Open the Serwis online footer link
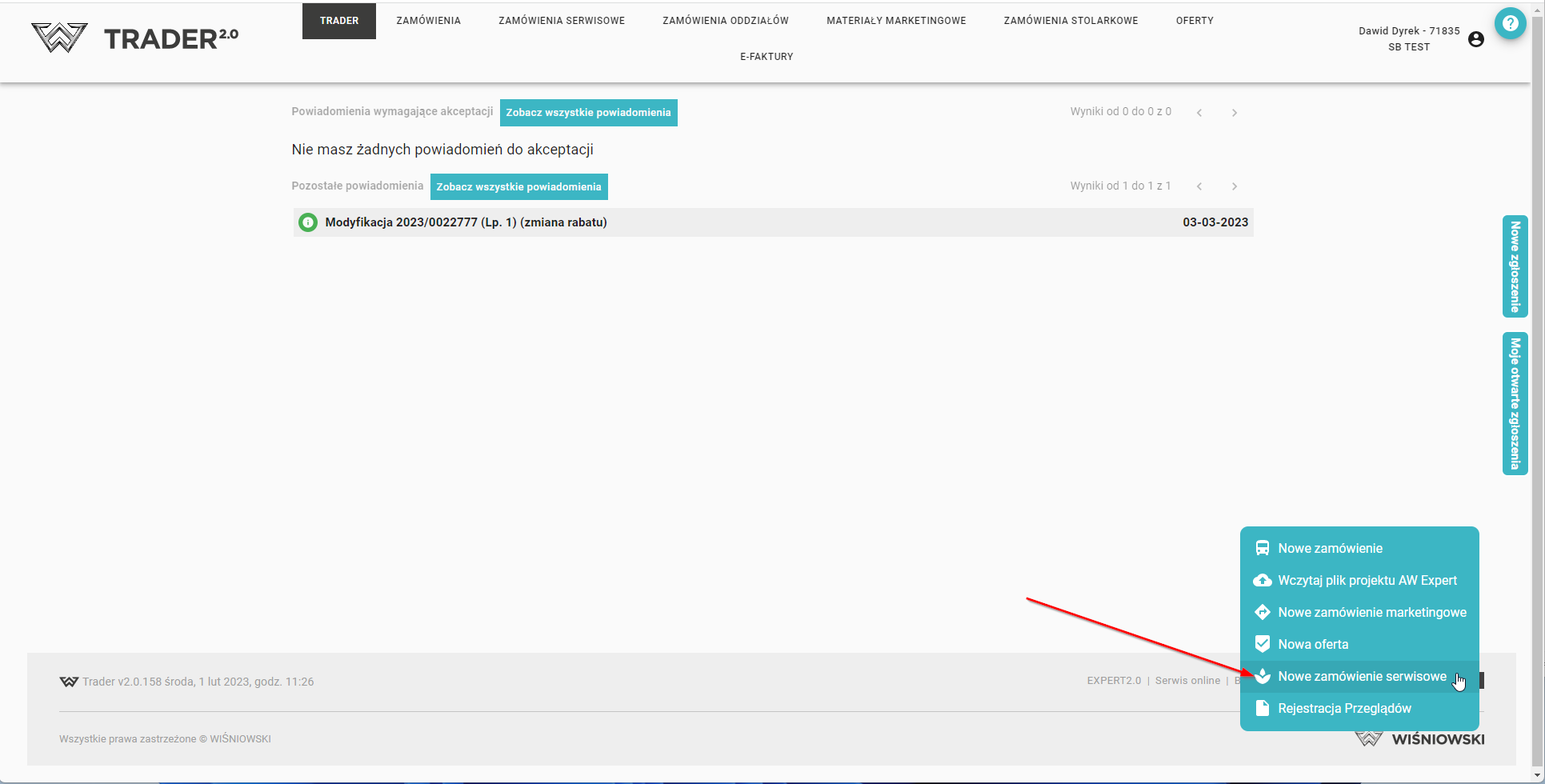This screenshot has width=1545, height=784. (x=1187, y=681)
